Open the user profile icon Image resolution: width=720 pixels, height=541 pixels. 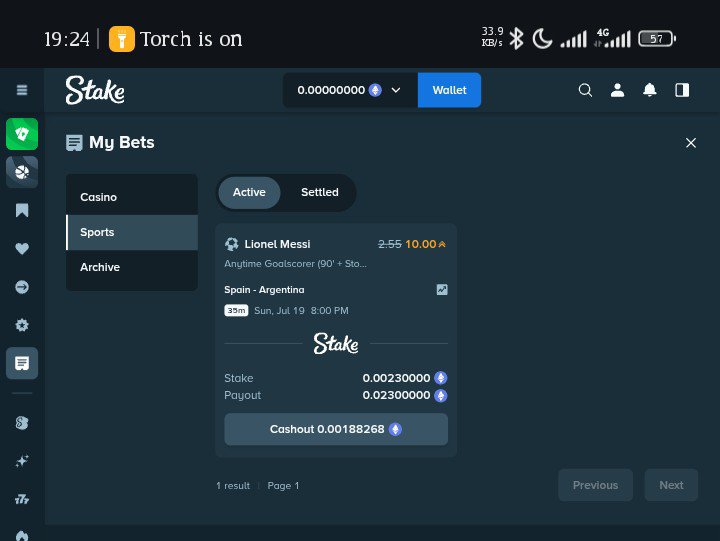[x=618, y=90]
